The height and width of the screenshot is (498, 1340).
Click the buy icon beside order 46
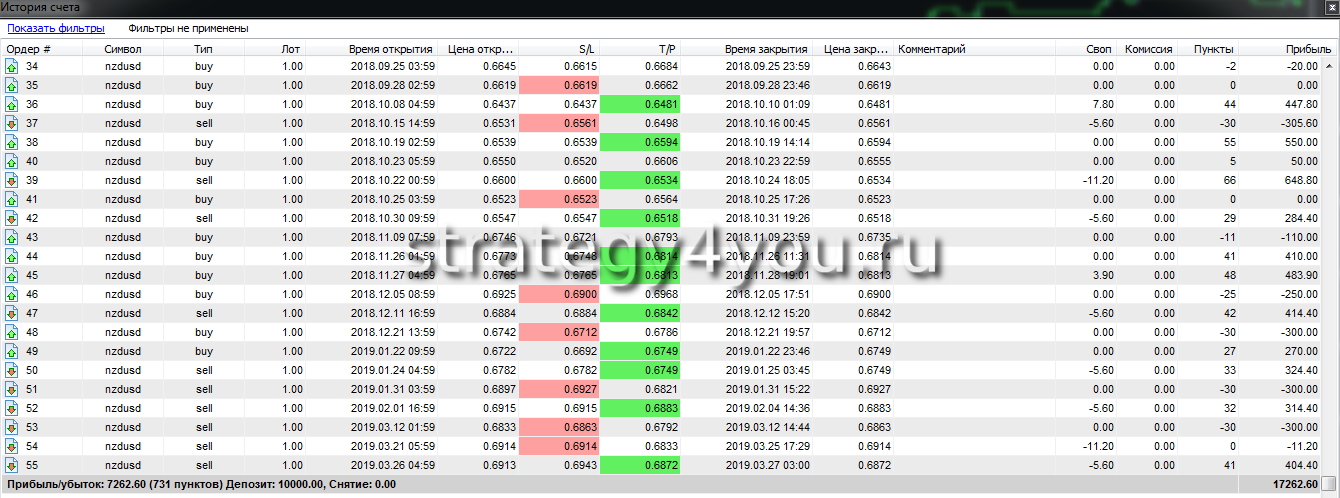coord(12,294)
